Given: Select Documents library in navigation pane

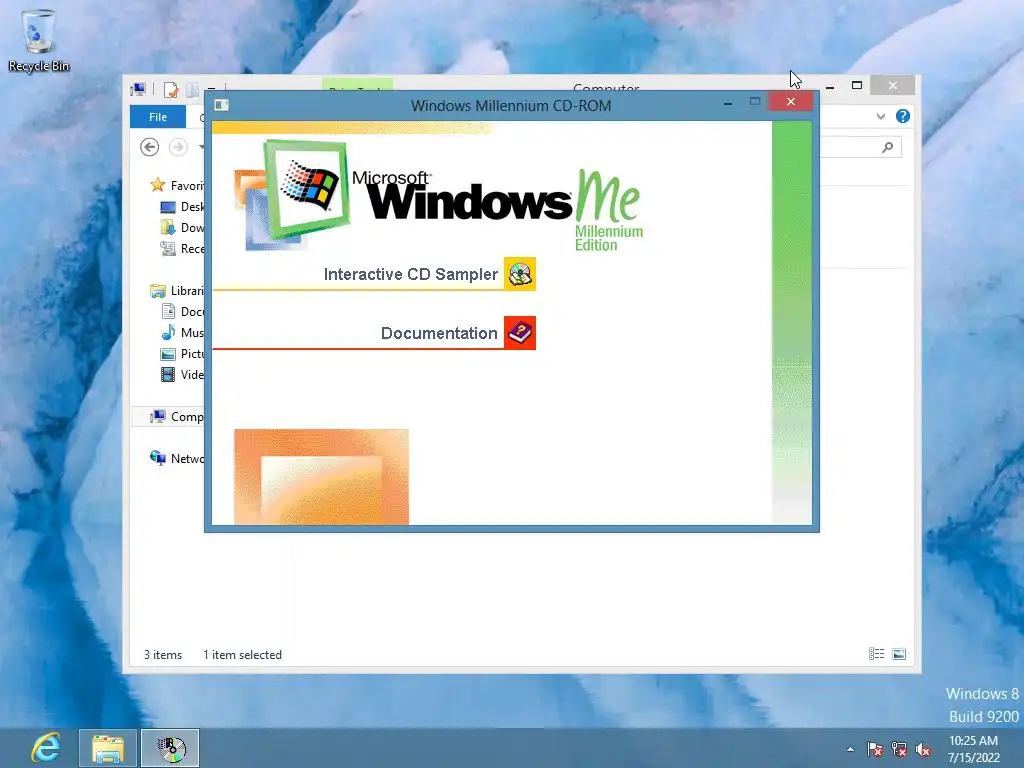Looking at the screenshot, I should (x=182, y=312).
